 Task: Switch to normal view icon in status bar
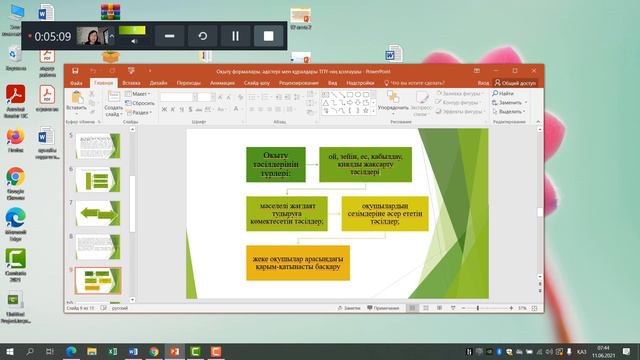tap(412, 308)
